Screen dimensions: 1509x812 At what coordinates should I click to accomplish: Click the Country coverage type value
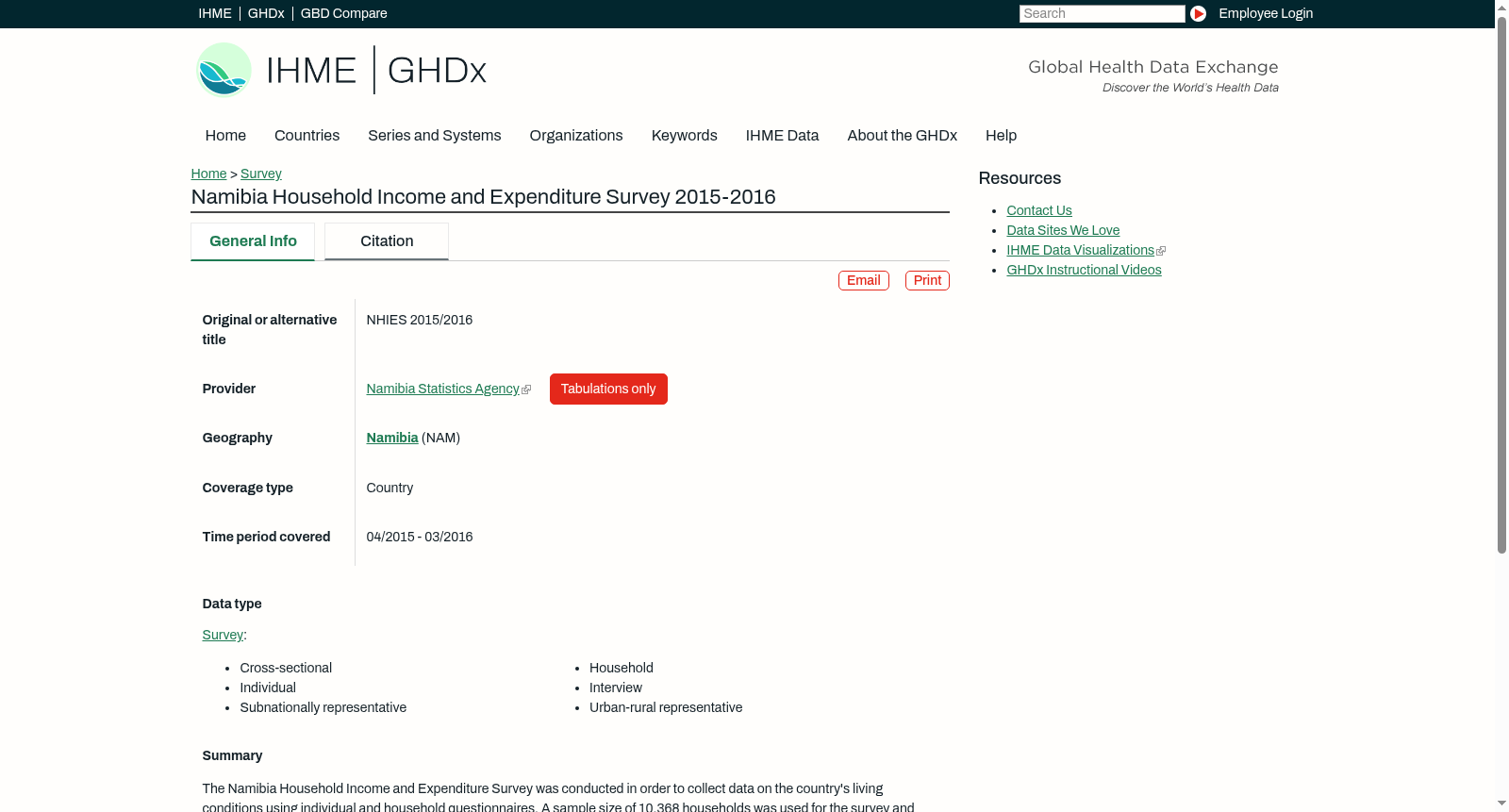390,488
